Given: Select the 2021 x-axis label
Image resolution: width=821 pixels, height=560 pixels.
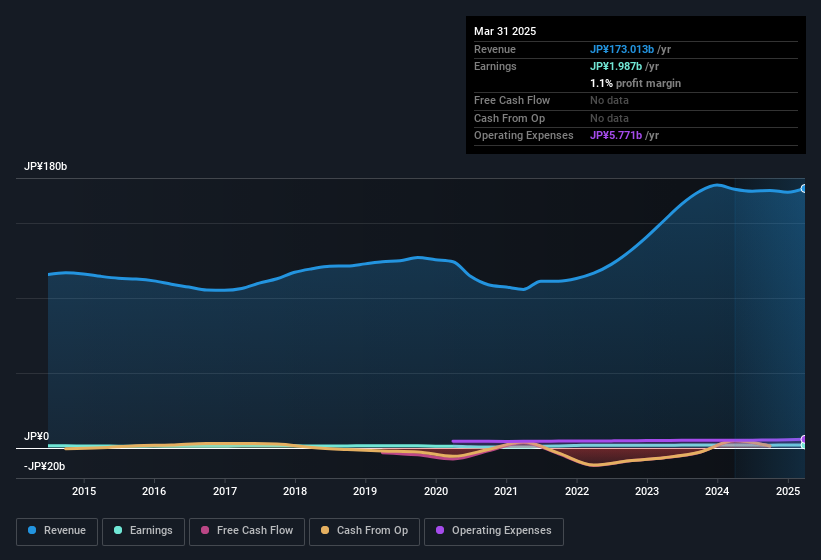Looking at the screenshot, I should click(x=506, y=491).
